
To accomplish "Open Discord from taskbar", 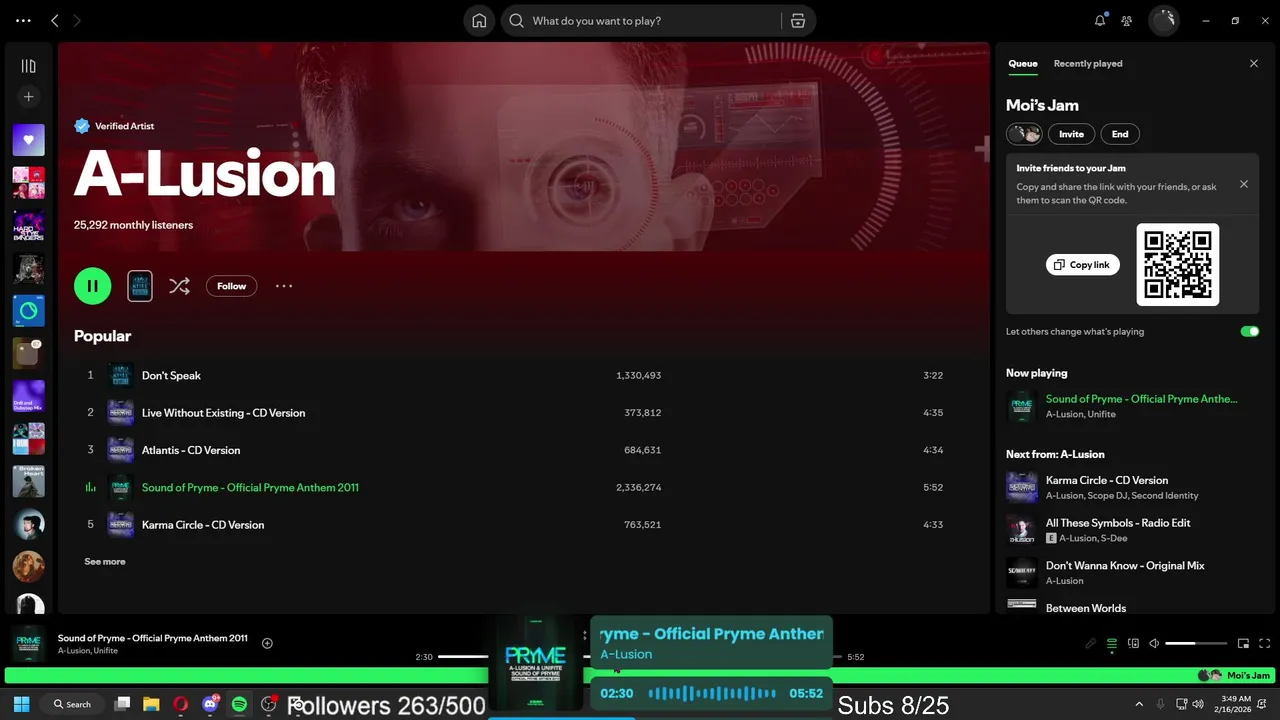I will pos(210,704).
